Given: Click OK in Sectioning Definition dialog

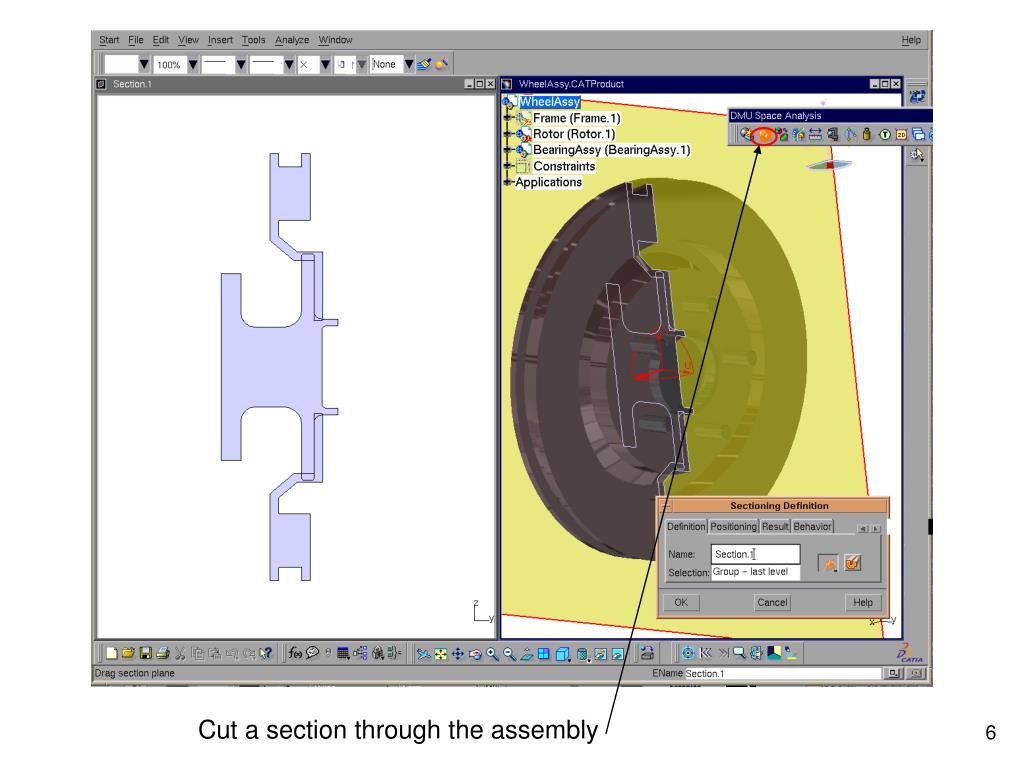Looking at the screenshot, I should point(681,602).
